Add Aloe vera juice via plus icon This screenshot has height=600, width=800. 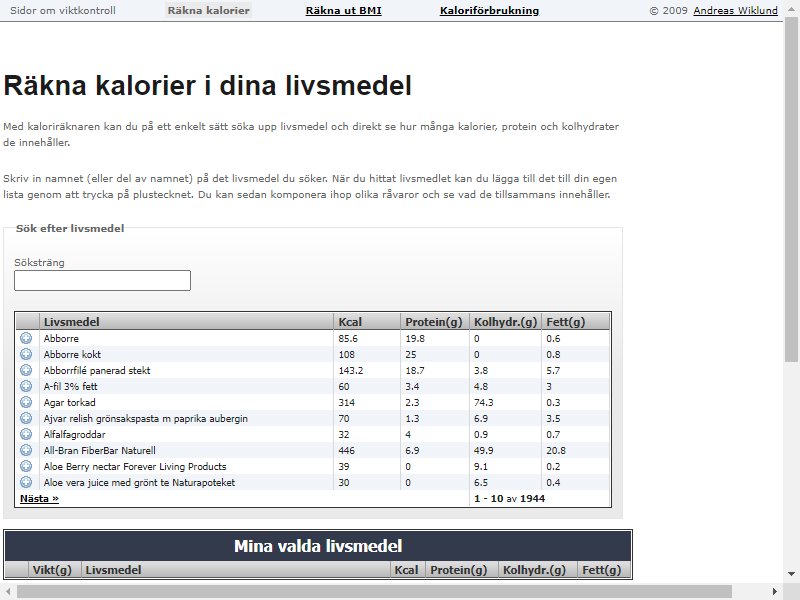(x=26, y=482)
